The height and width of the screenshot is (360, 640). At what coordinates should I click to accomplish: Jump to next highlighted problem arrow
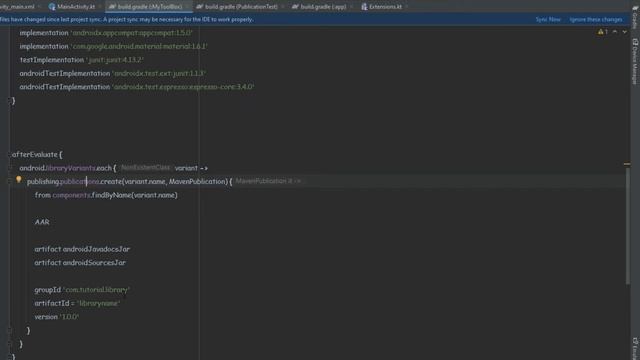[624, 32]
